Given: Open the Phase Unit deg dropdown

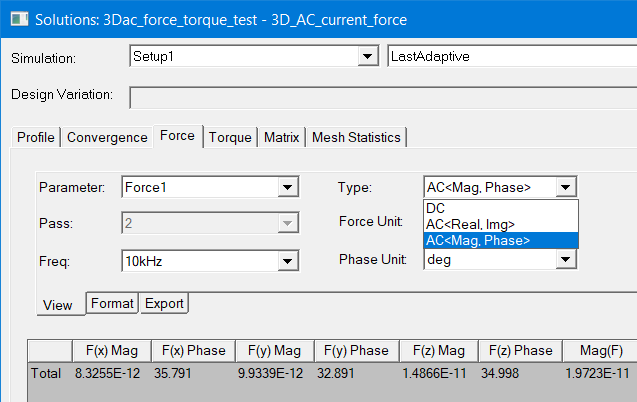Looking at the screenshot, I should pyautogui.click(x=566, y=260).
